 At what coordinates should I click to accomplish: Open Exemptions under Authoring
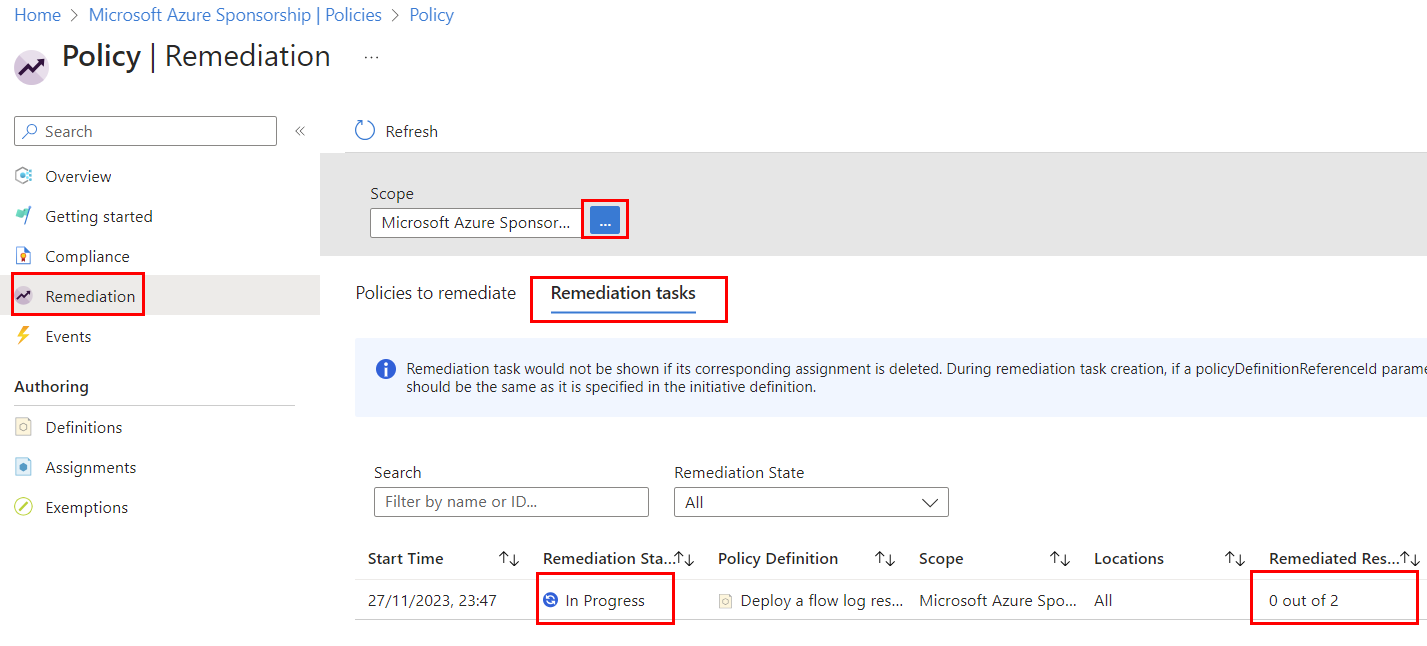coord(86,507)
